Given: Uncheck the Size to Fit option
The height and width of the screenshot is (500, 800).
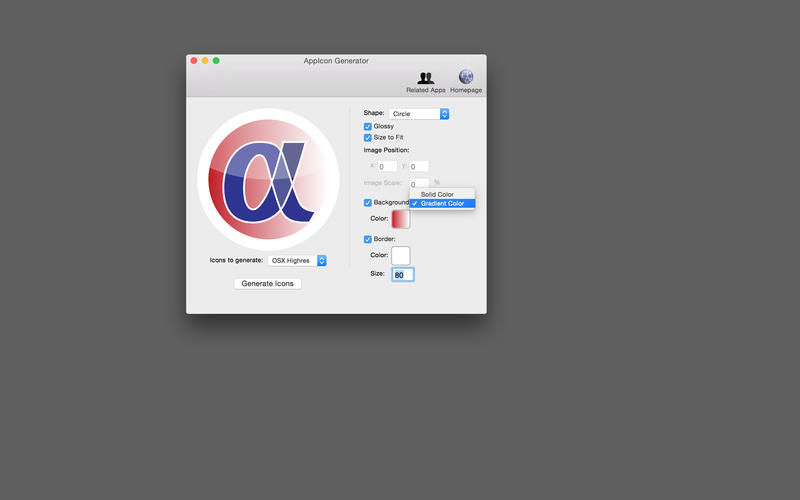Looking at the screenshot, I should 368,138.
